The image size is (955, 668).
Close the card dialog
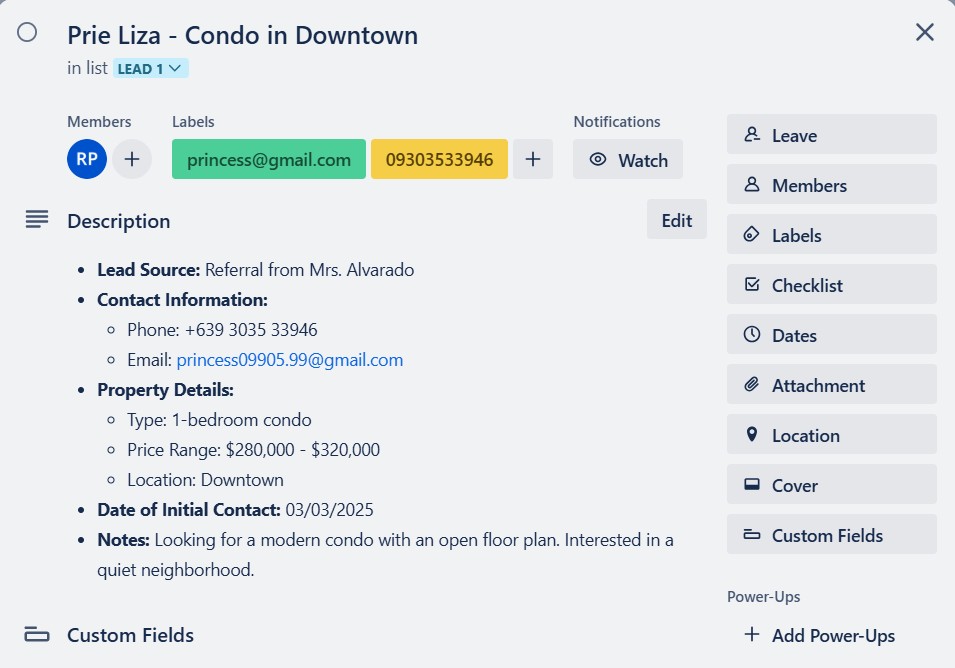925,32
